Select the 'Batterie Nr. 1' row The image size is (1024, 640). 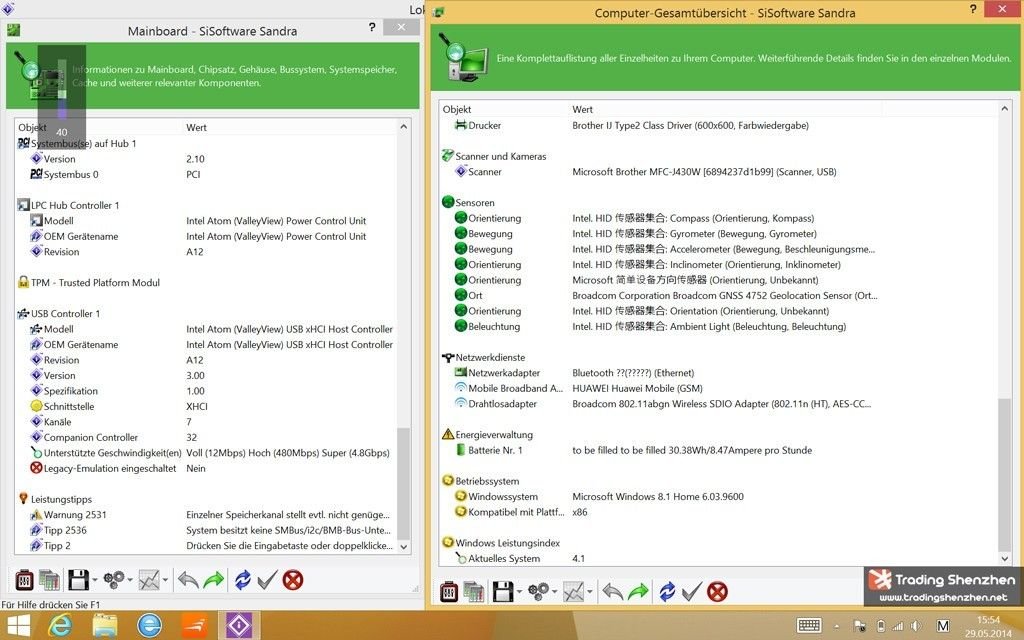pyautogui.click(x=719, y=450)
